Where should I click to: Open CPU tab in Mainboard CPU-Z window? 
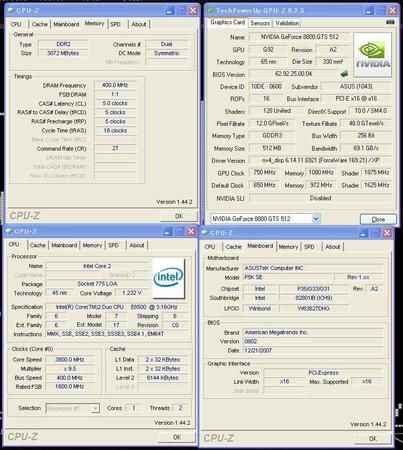210,247
